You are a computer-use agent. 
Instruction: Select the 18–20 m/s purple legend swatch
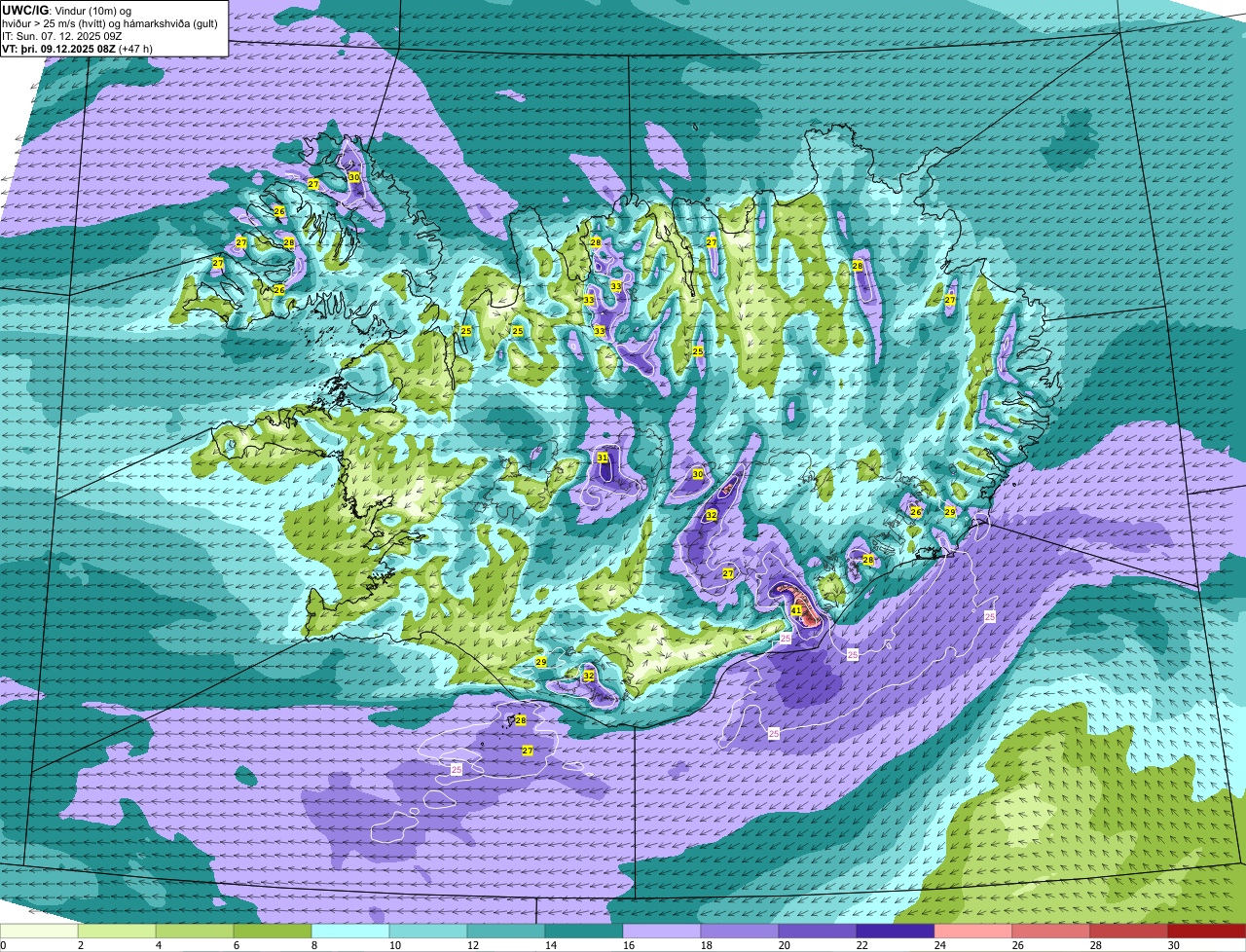tap(740, 932)
